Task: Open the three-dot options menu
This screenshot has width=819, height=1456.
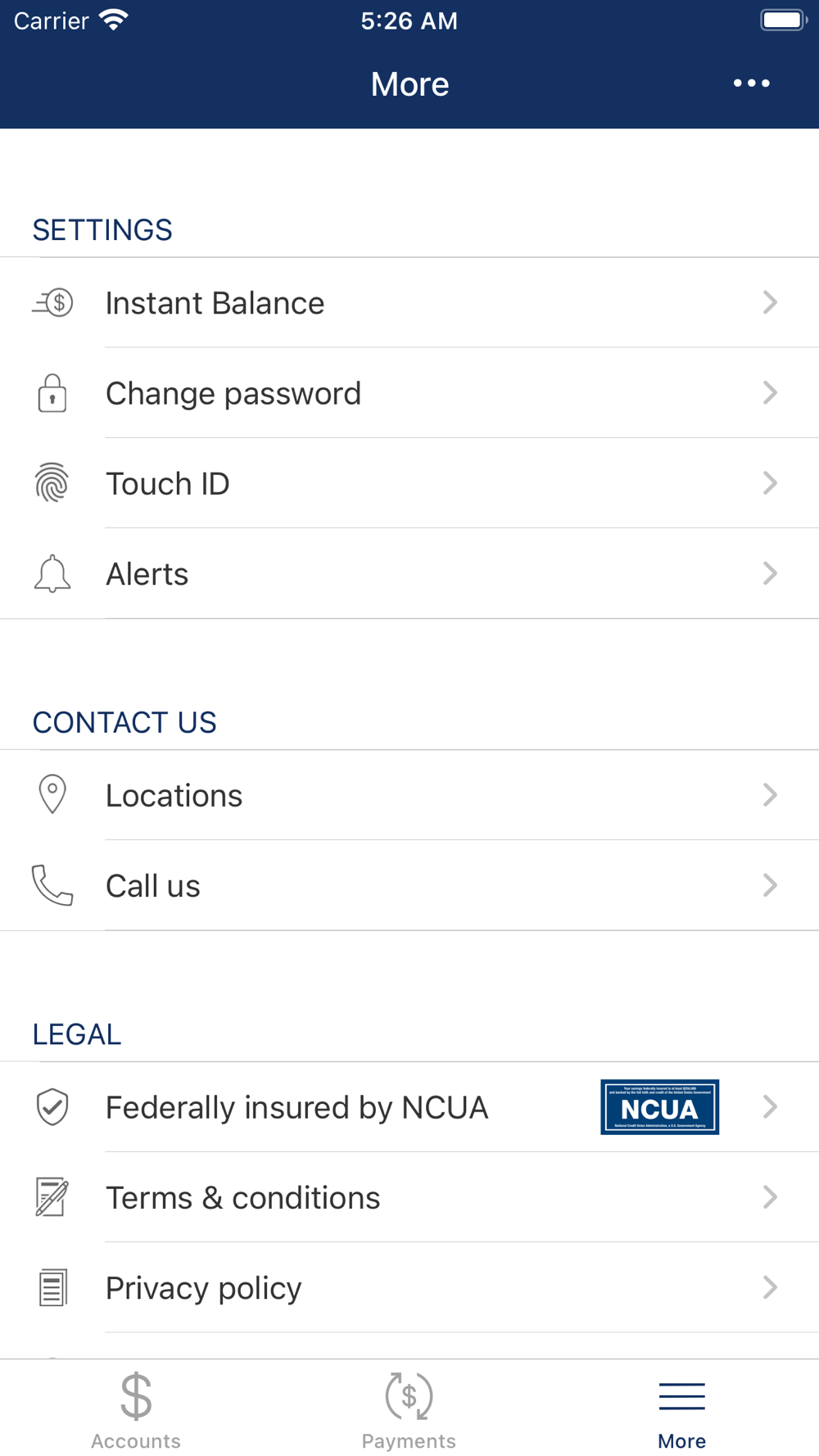Action: tap(751, 84)
